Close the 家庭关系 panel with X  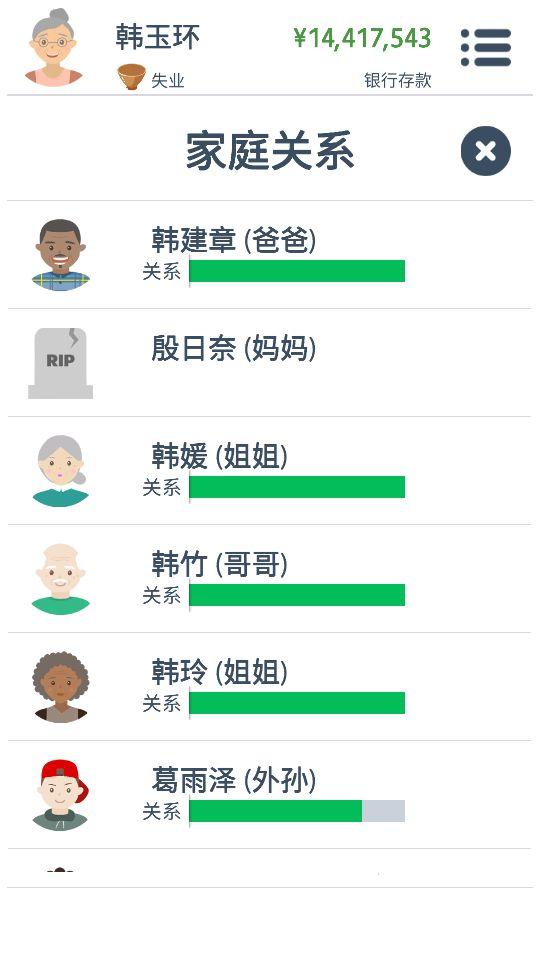tap(486, 151)
